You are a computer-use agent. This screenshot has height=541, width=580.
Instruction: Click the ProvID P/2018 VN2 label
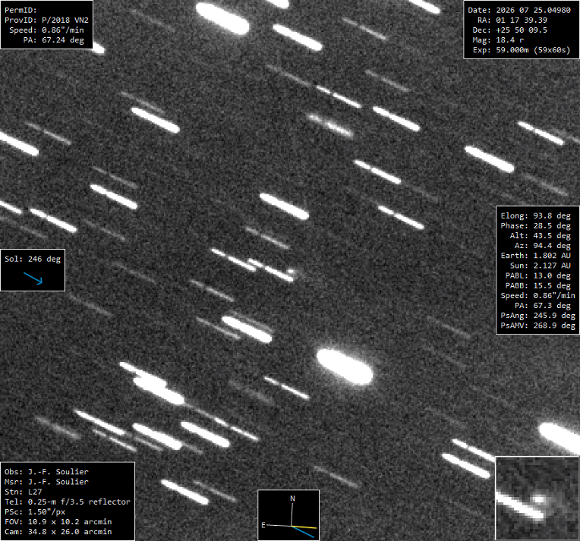point(47,20)
